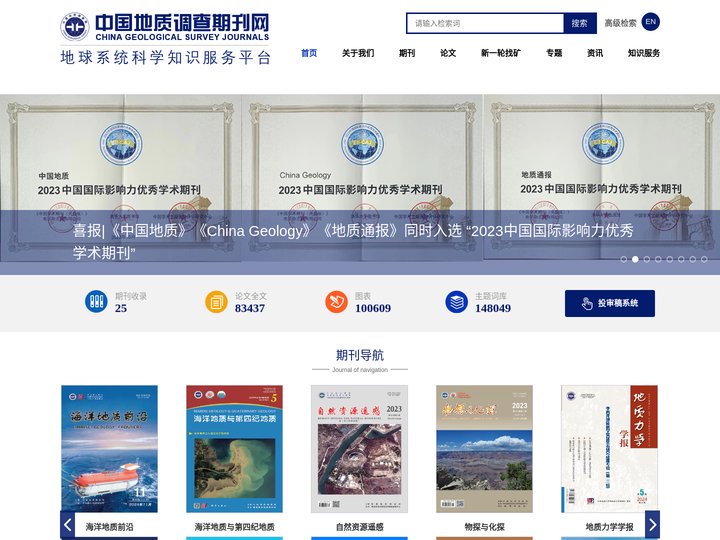720x540 pixels.
Task: Go to next journals with right arrow
Action: [652, 524]
